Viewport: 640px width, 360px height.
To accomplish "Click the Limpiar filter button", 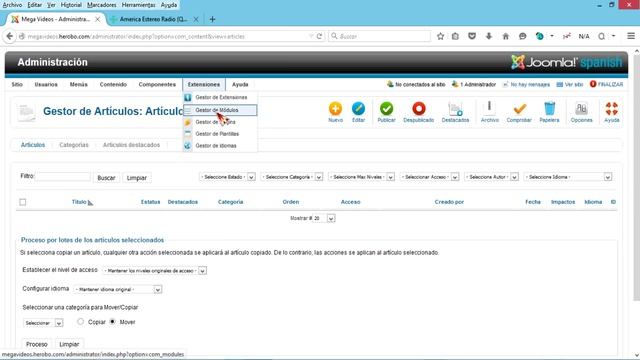I will click(137, 178).
